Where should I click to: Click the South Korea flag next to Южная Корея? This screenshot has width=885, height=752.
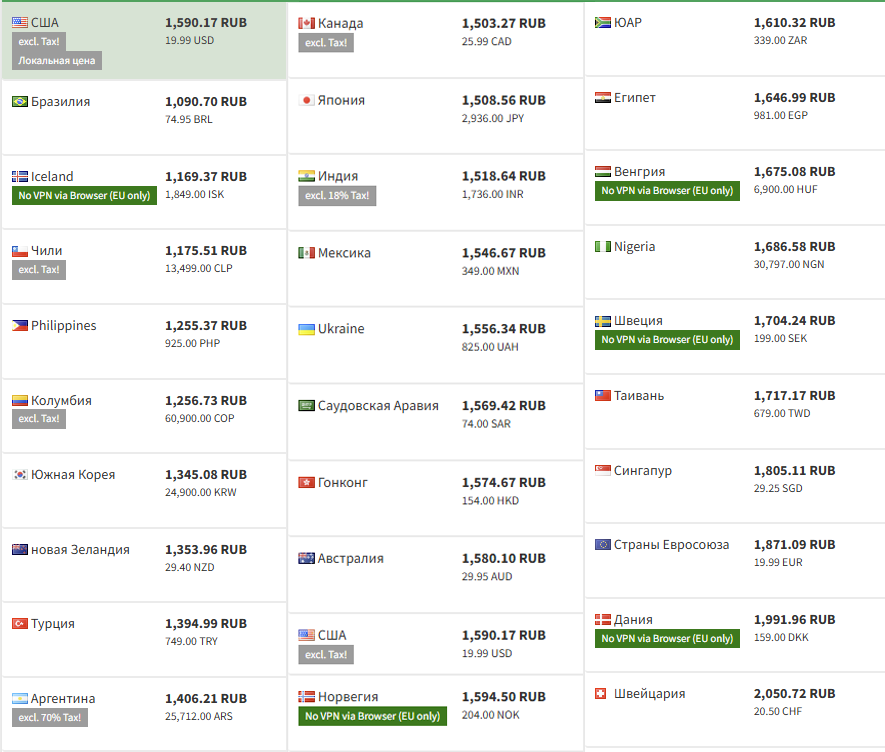pos(20,474)
